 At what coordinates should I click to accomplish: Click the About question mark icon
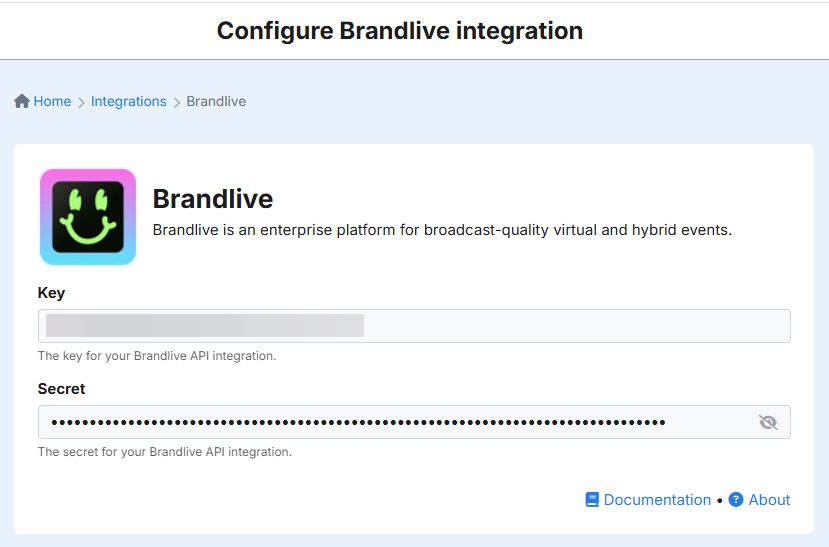click(x=736, y=500)
